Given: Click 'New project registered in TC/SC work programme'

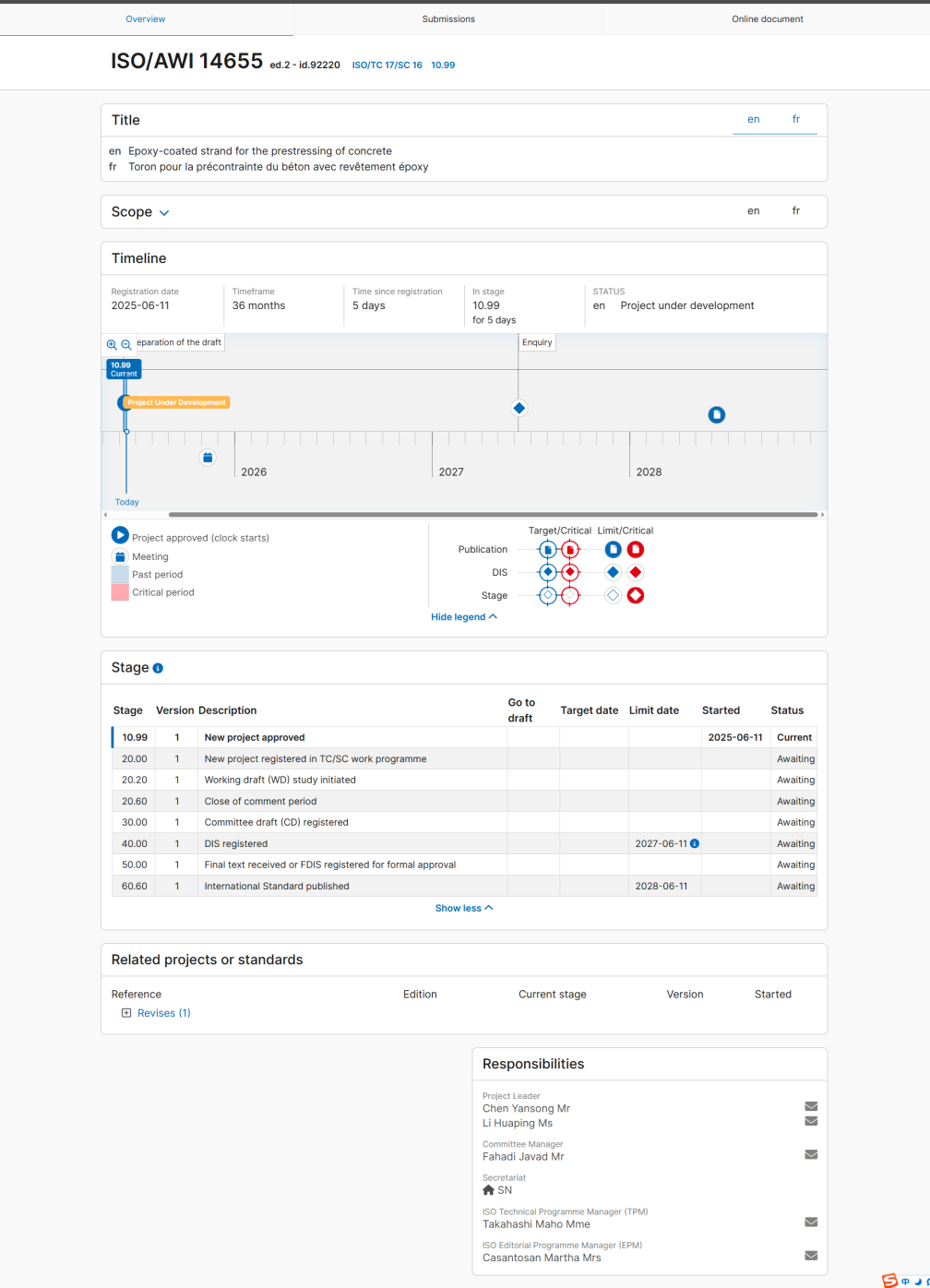Looking at the screenshot, I should point(316,759).
